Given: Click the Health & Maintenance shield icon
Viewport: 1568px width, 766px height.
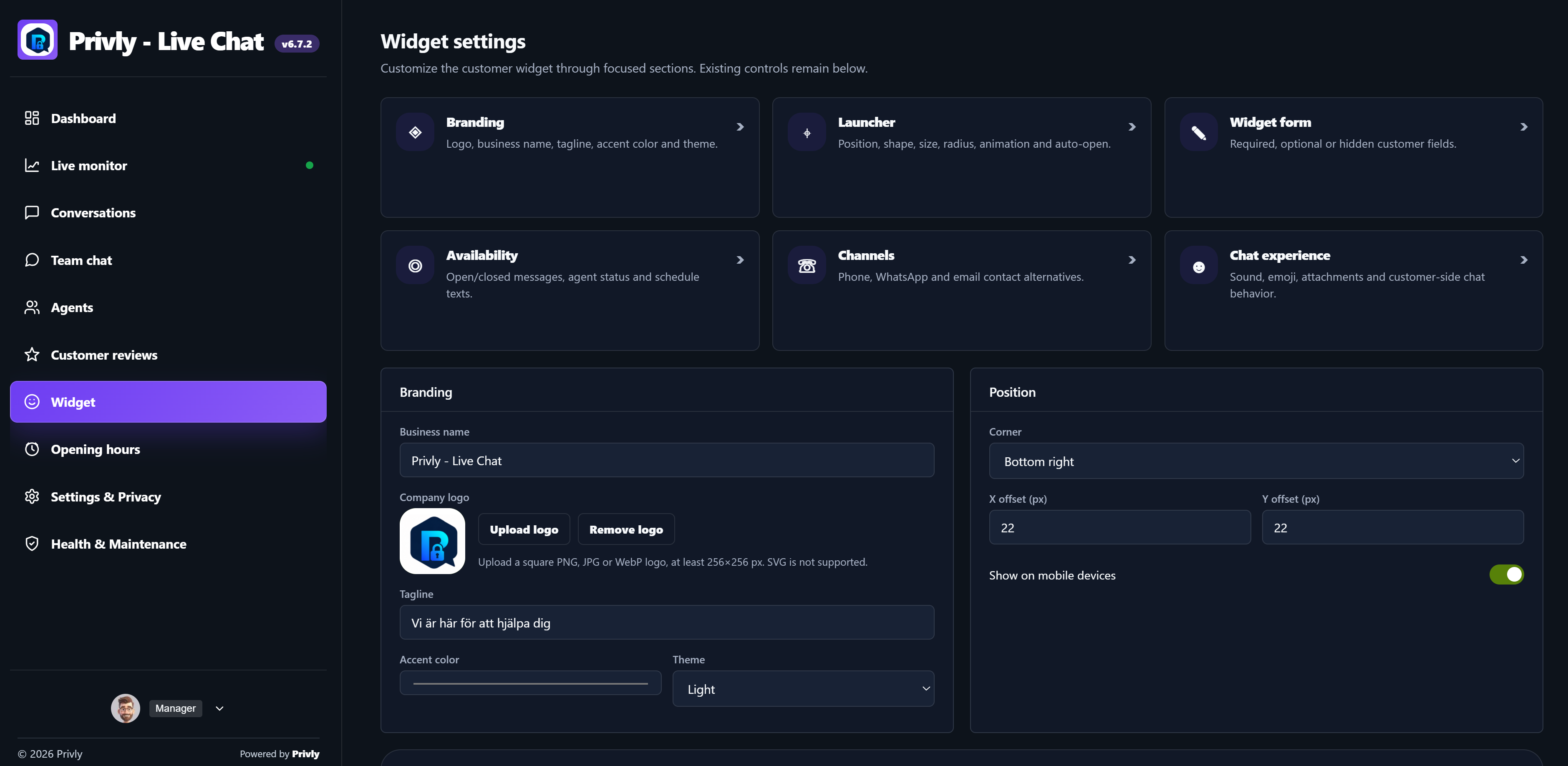Looking at the screenshot, I should pyautogui.click(x=32, y=544).
